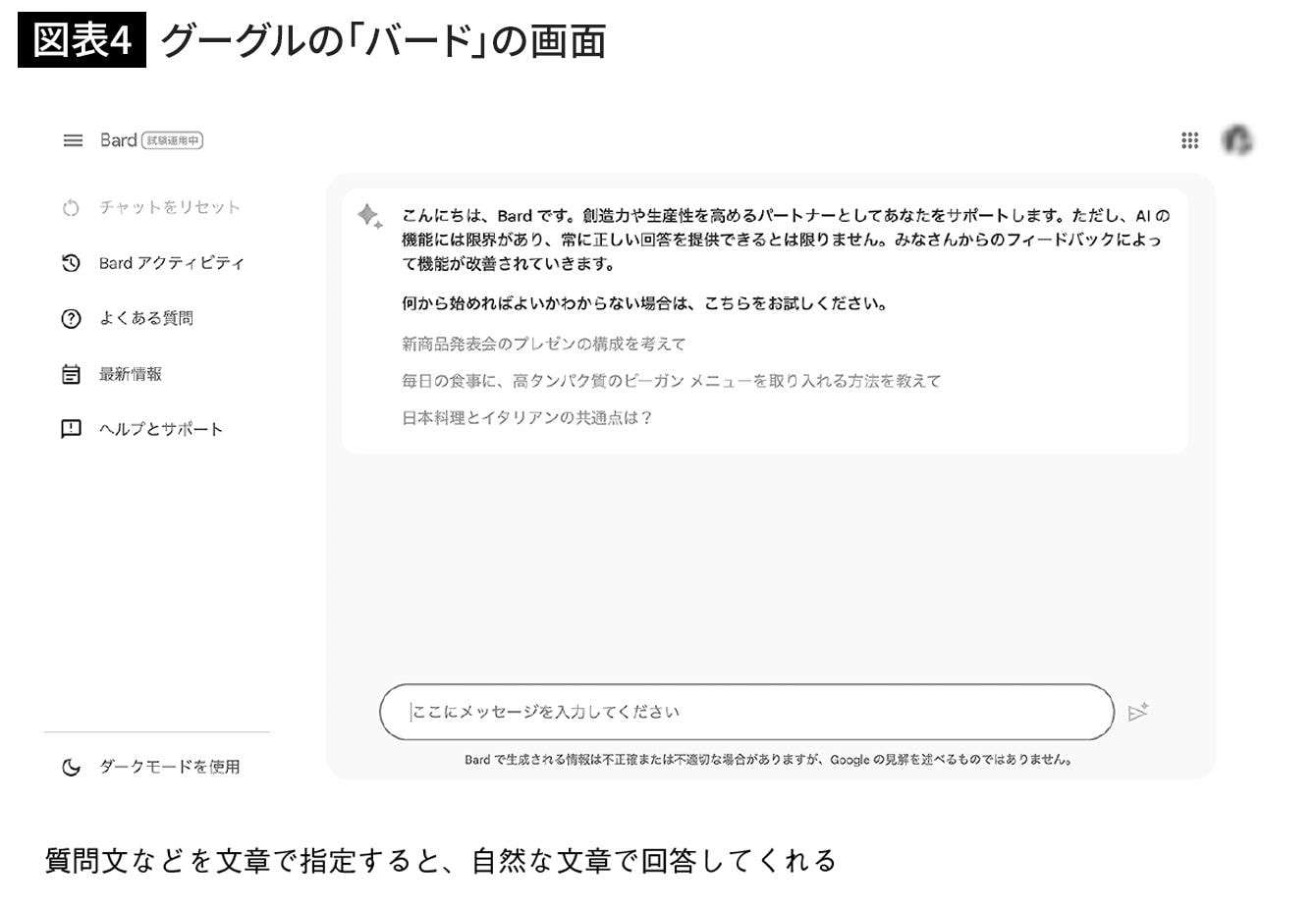
Task: Click the FAQ question mark icon
Action: [x=71, y=319]
